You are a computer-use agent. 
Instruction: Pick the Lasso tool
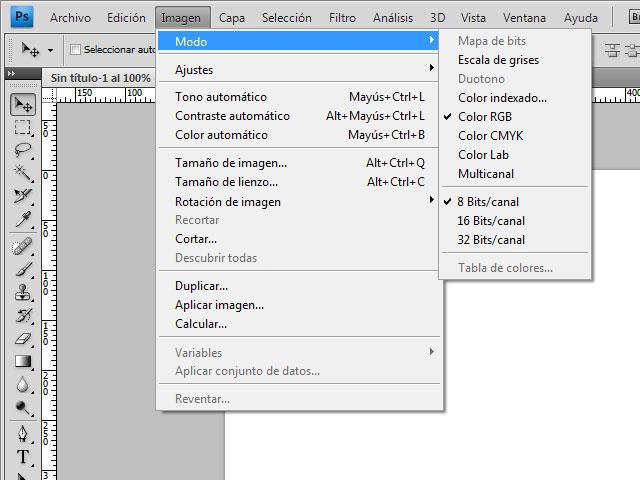[23, 151]
